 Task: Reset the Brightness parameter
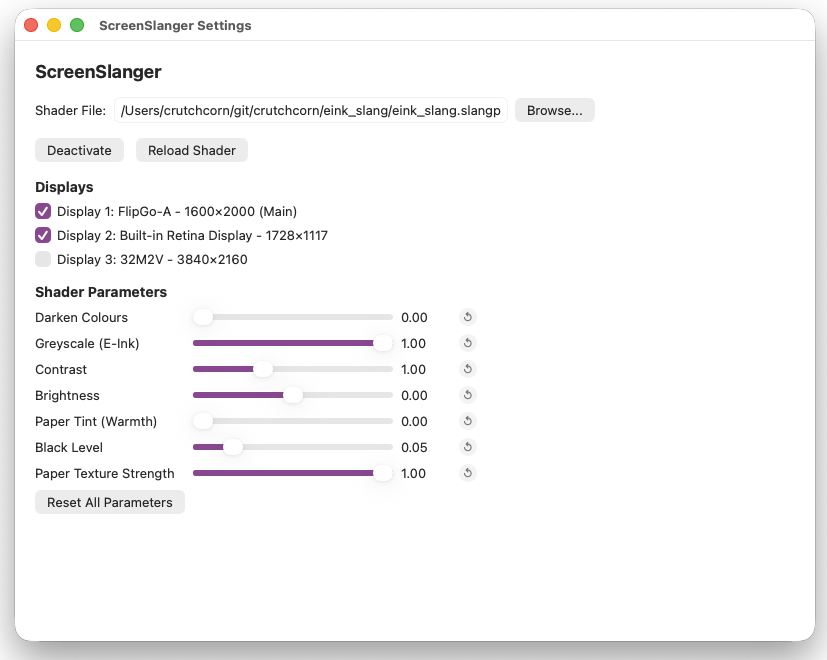pos(467,395)
